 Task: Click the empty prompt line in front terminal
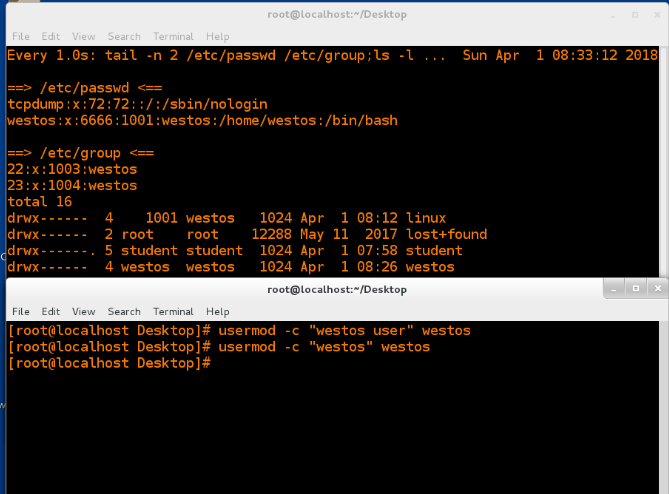pyautogui.click(x=109, y=363)
